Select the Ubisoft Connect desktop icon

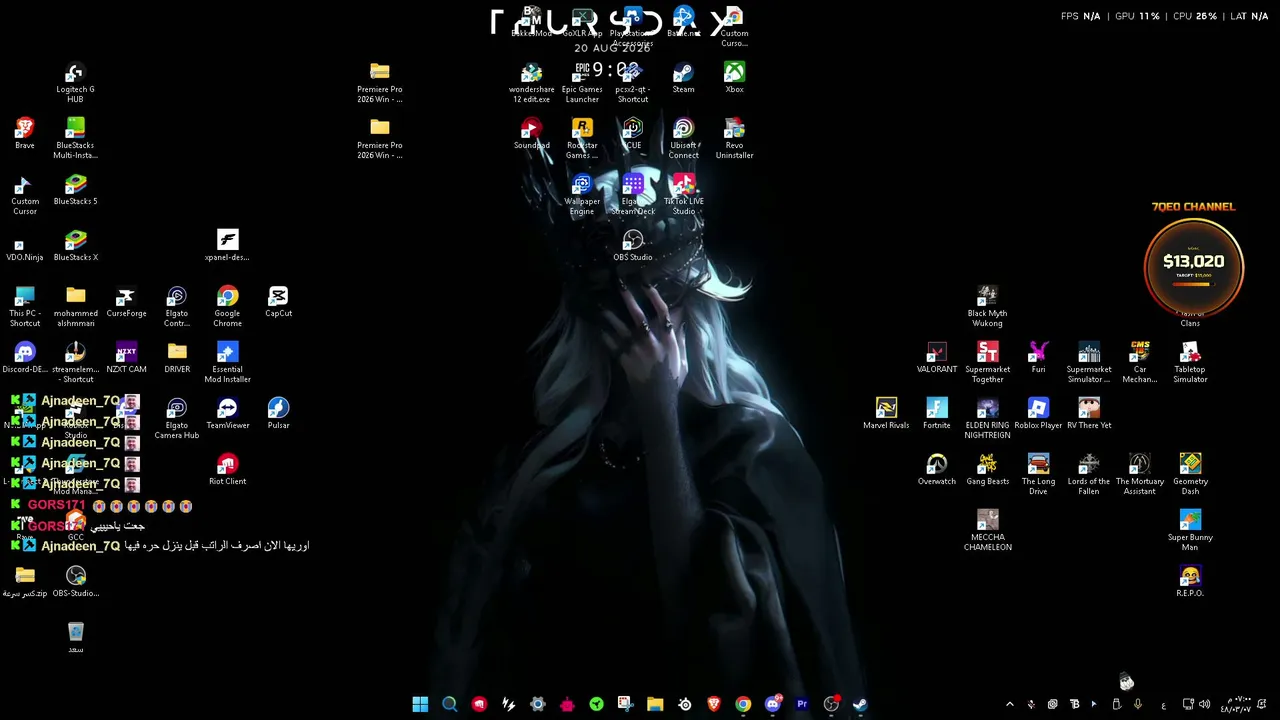[683, 139]
